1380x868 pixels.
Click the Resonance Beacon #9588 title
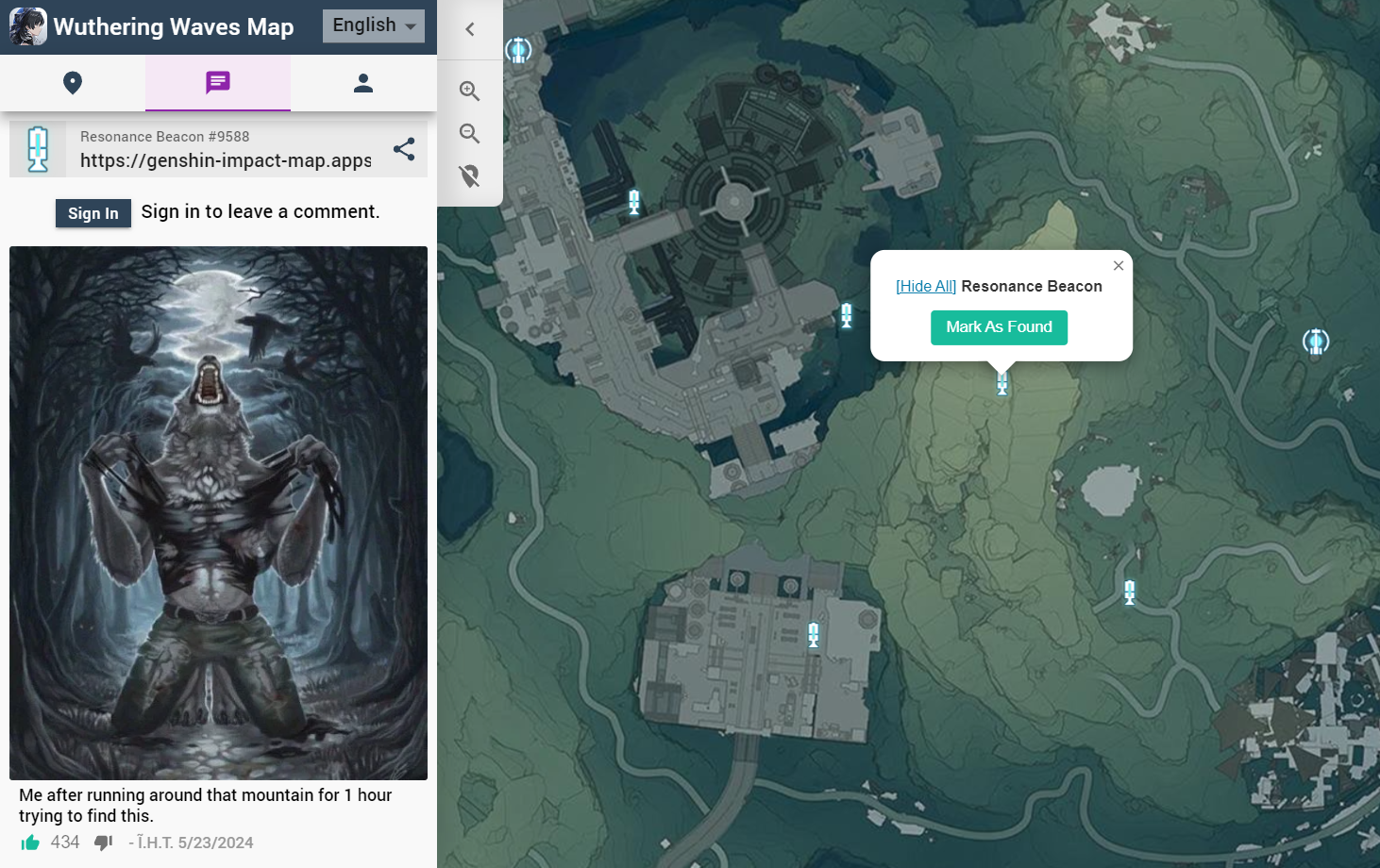(x=165, y=137)
